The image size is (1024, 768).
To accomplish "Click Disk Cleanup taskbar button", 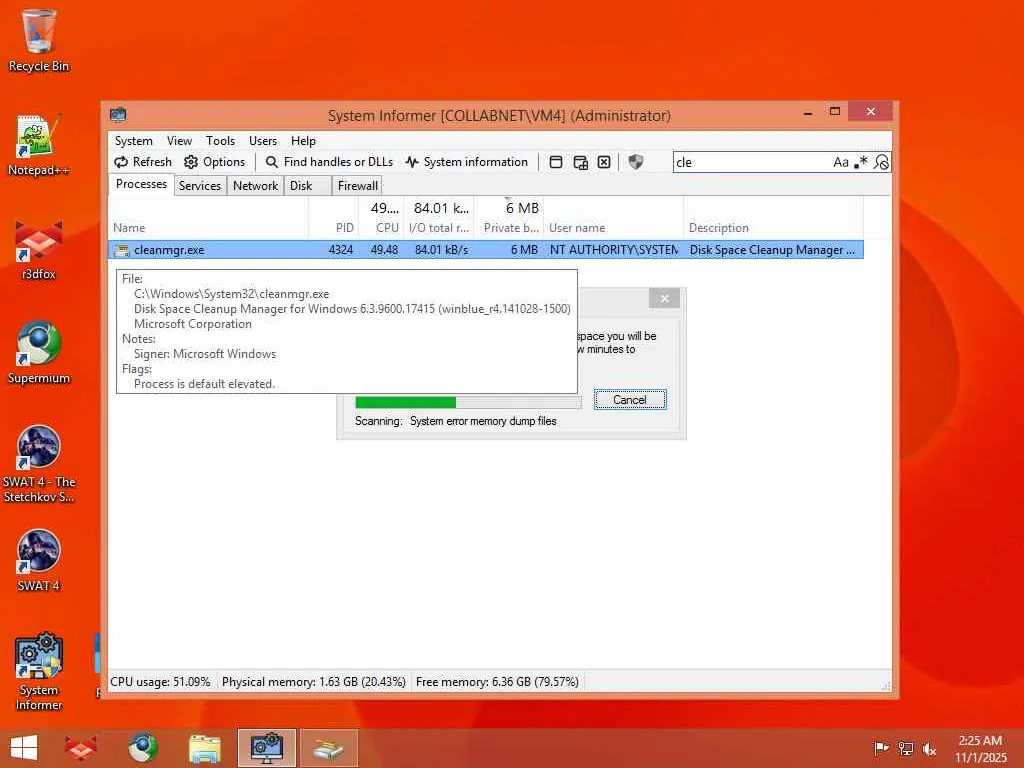I will coord(329,748).
